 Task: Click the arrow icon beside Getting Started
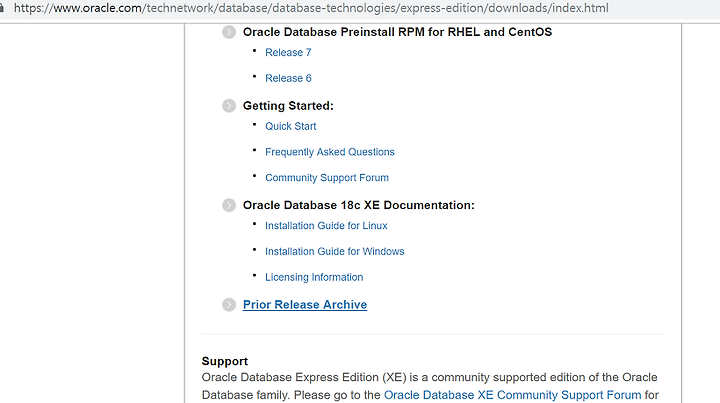pyautogui.click(x=229, y=106)
